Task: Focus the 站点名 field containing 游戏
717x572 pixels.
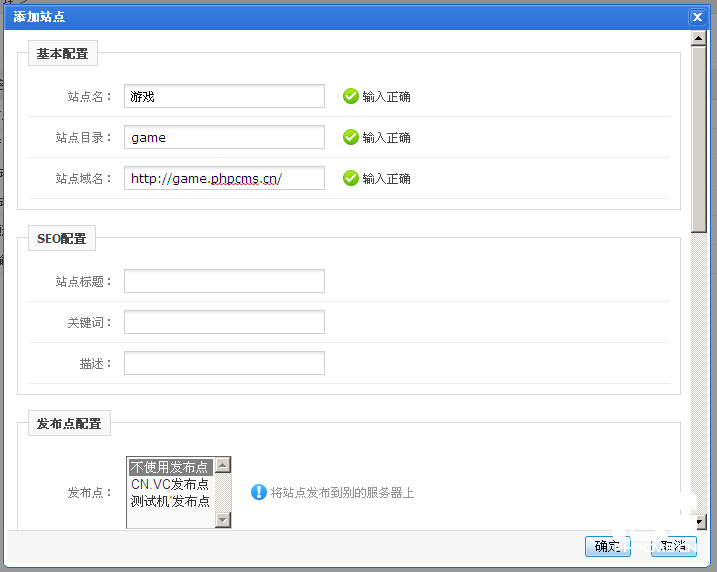Action: (x=224, y=96)
